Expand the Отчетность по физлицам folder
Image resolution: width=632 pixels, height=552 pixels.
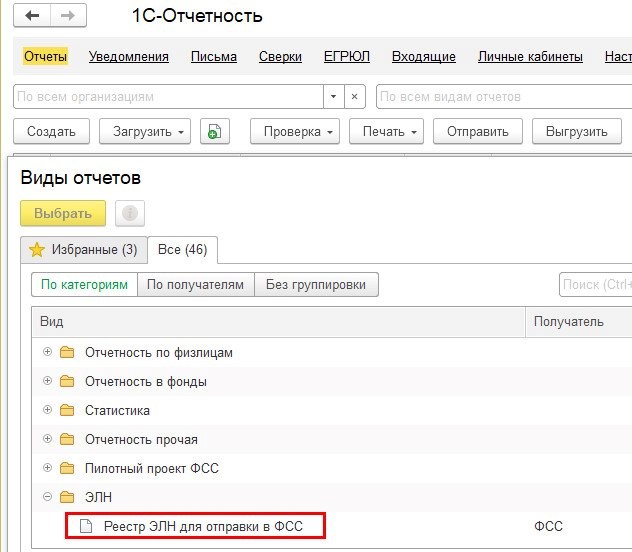point(47,353)
